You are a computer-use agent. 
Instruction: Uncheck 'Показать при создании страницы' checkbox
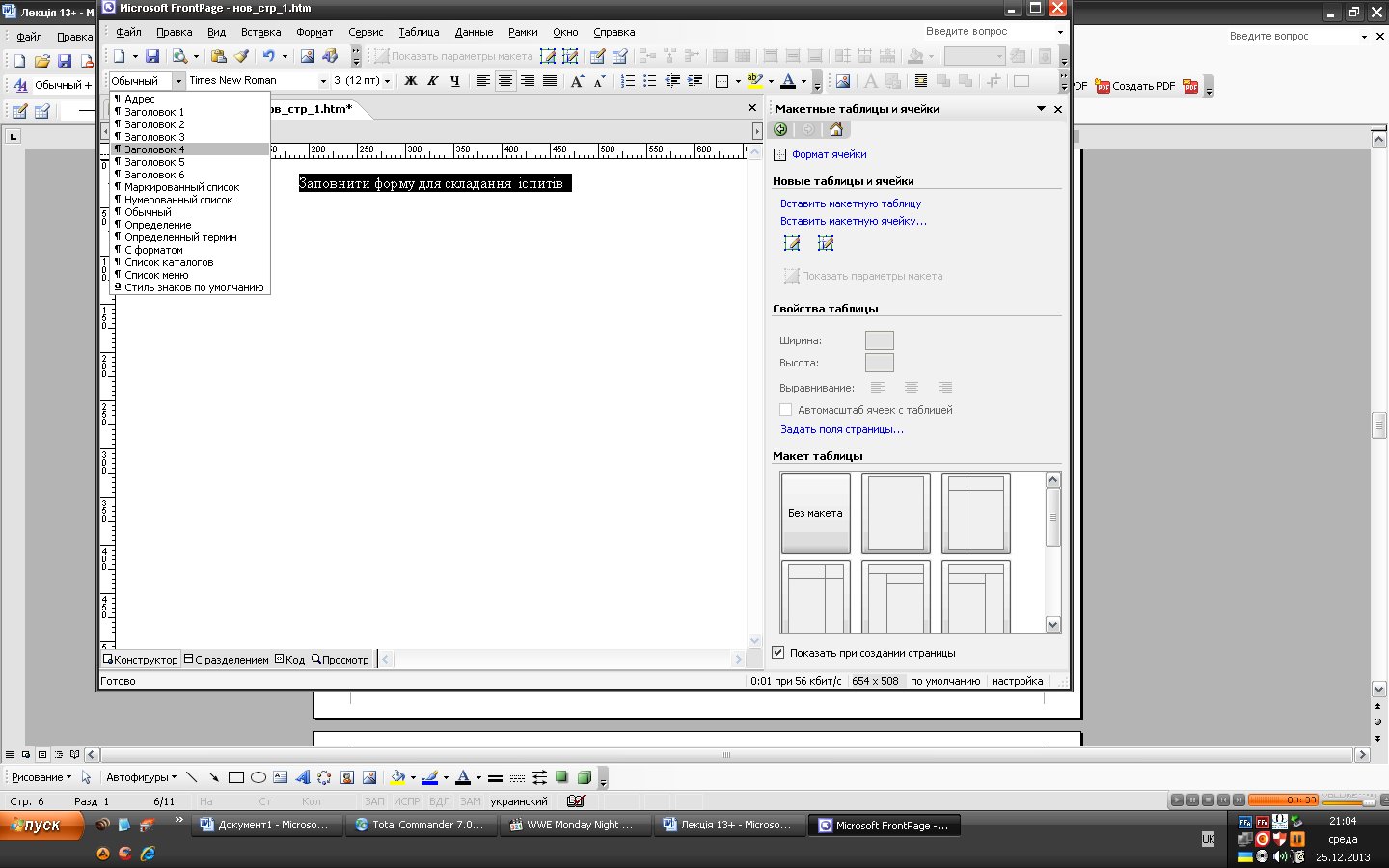778,653
